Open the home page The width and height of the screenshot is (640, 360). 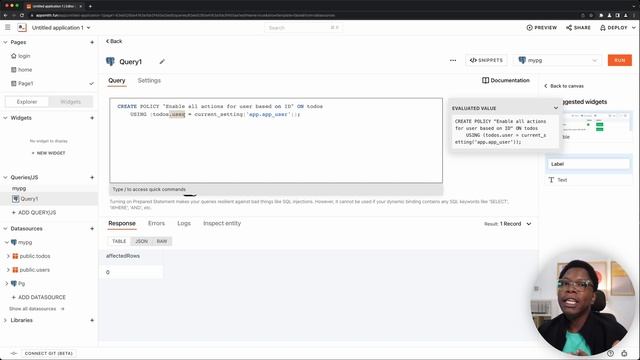[25, 70]
